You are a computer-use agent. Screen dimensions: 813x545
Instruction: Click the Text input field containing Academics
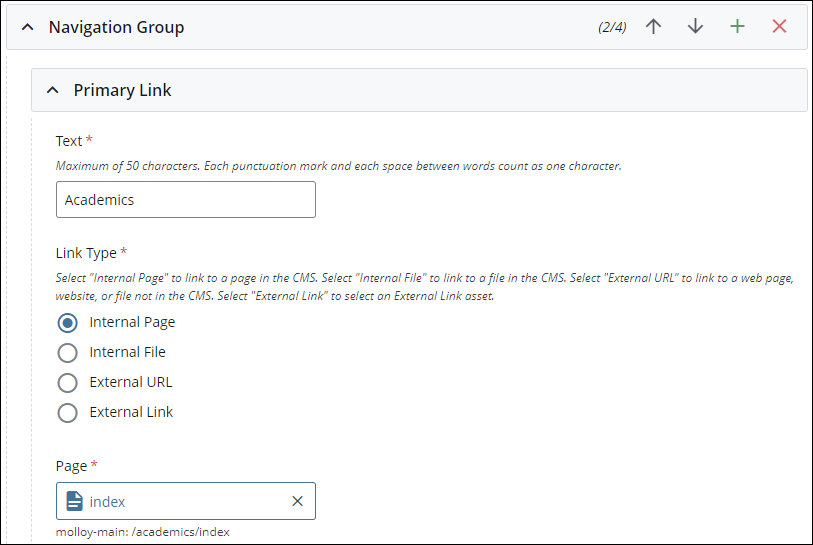click(186, 200)
